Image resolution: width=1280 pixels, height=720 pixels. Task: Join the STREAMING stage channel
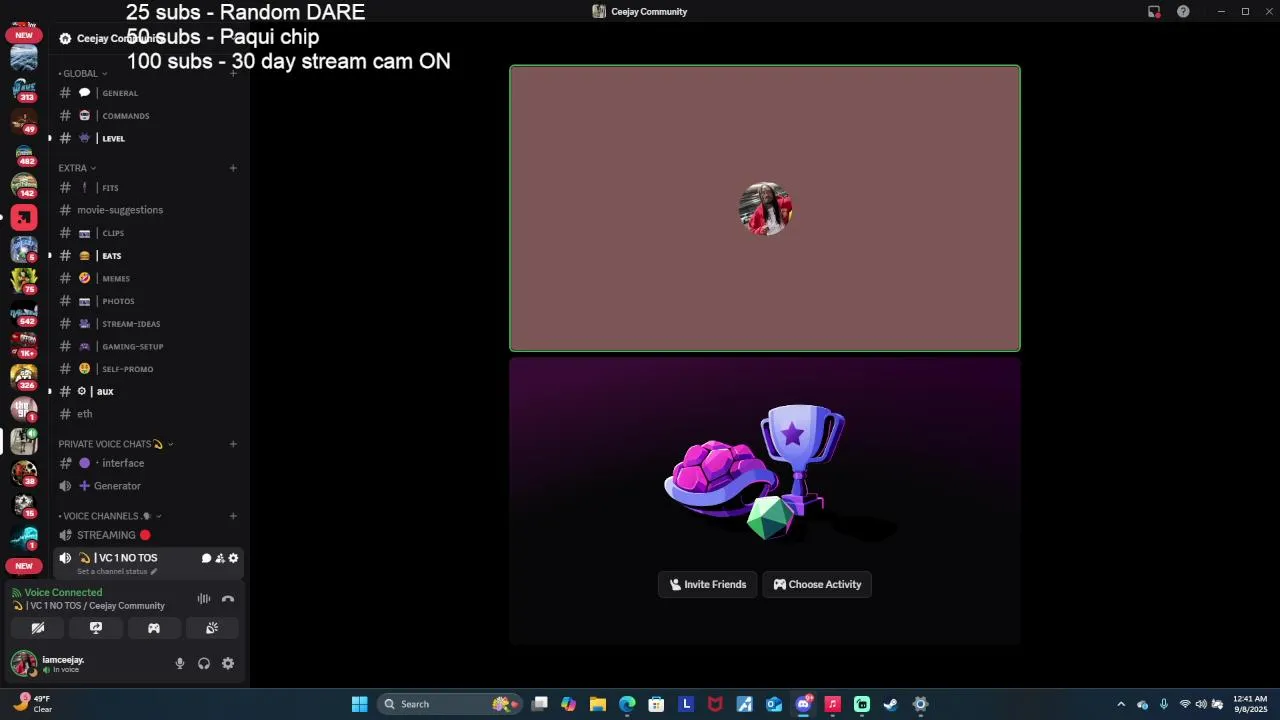pyautogui.click(x=148, y=535)
